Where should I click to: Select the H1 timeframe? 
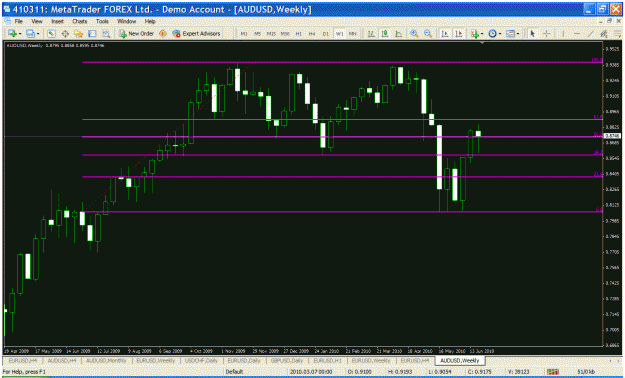299,34
